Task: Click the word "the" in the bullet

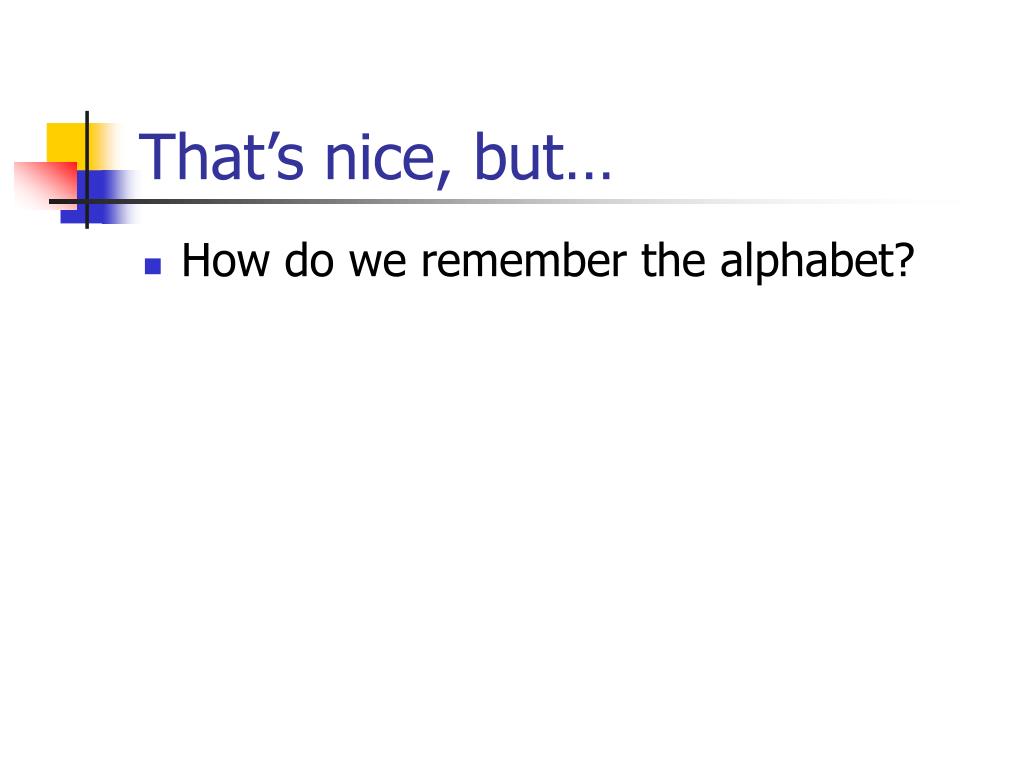Action: [x=673, y=261]
